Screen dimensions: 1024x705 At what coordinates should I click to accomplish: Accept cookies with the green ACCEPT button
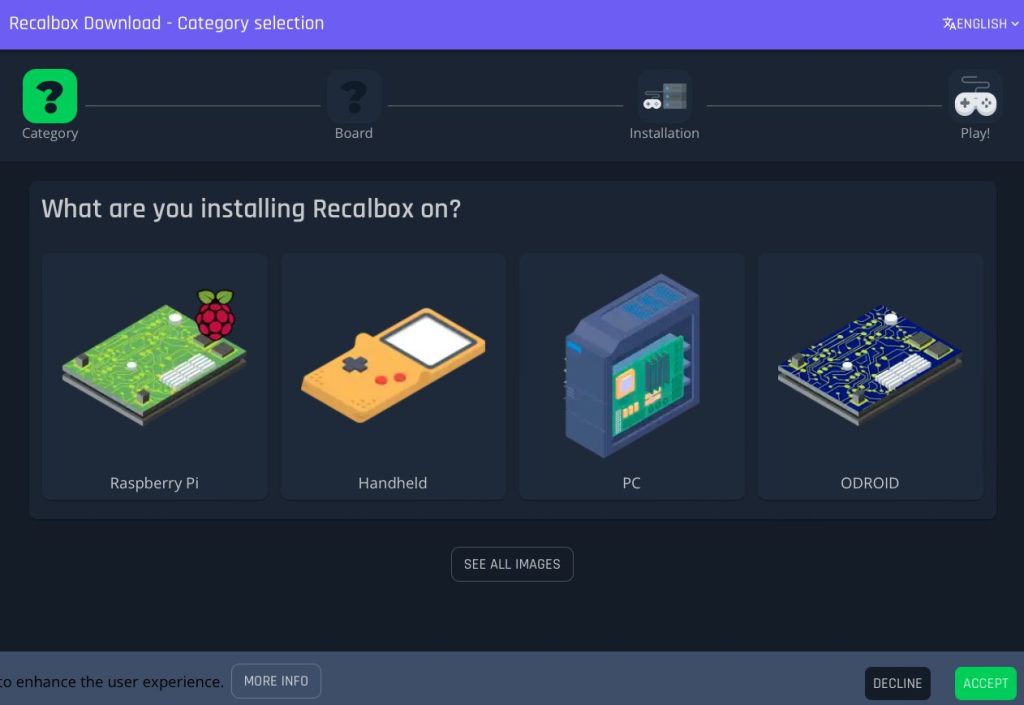point(985,683)
